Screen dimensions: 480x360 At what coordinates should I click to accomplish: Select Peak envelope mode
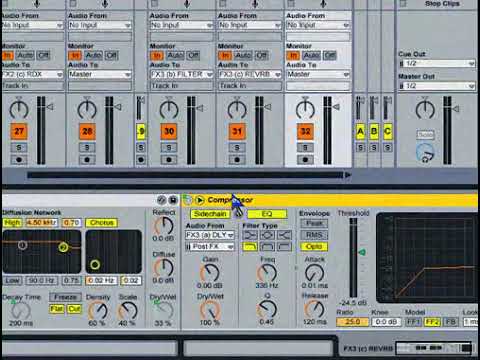(x=314, y=223)
